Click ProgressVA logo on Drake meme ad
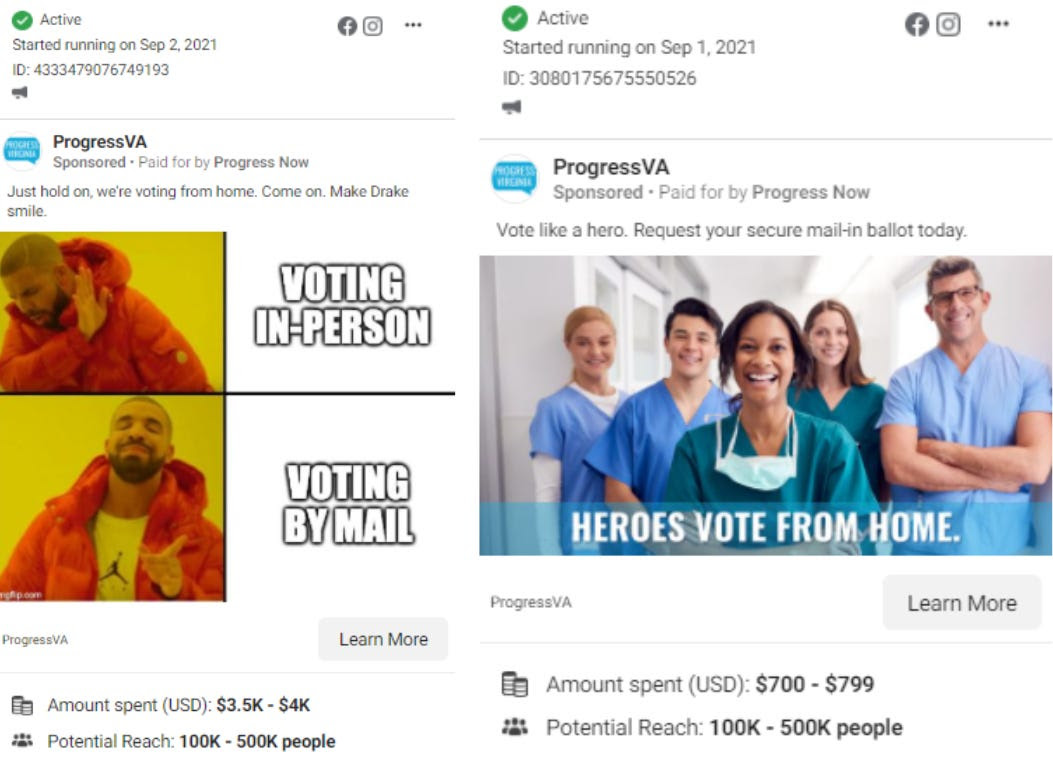 (x=21, y=150)
